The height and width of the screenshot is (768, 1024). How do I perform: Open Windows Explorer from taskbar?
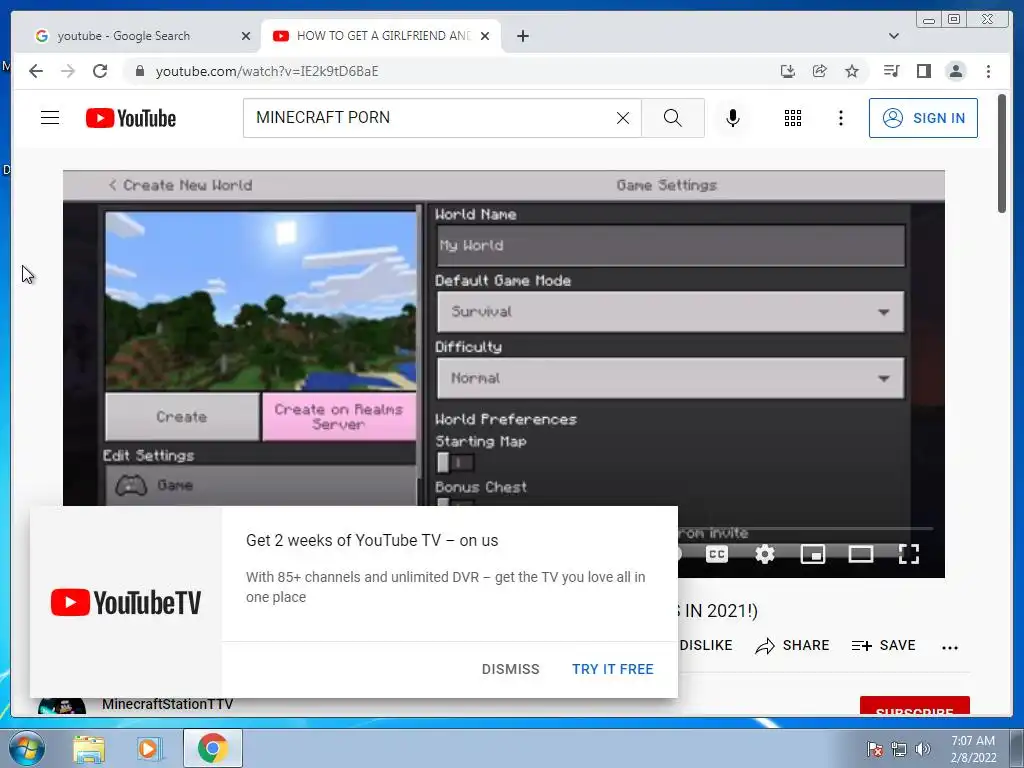click(x=89, y=748)
